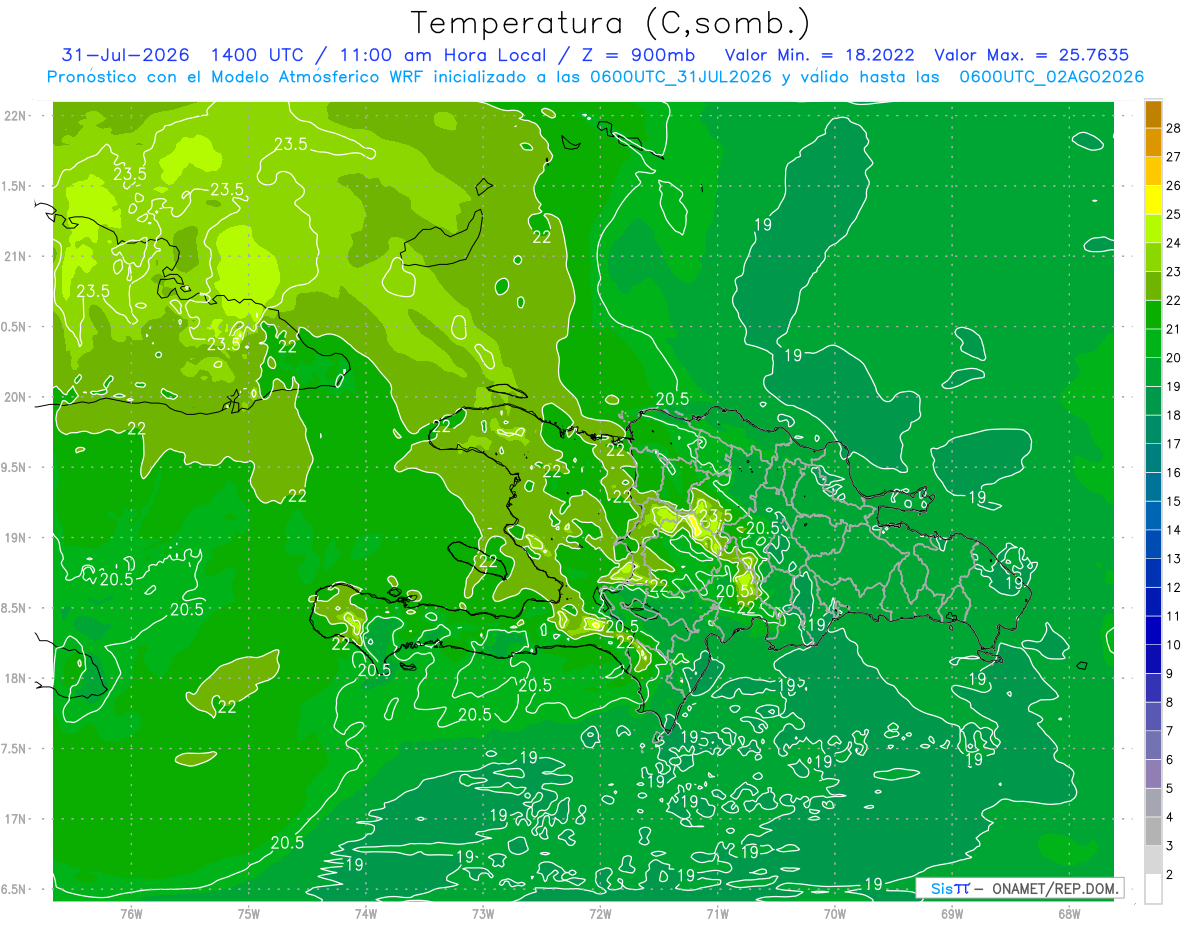Click the dark orange swatch above 28 on colorbar
Viewport: 1200px width, 927px height.
tap(1153, 113)
